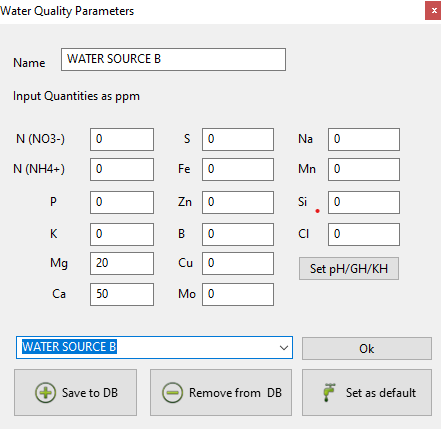The height and width of the screenshot is (429, 441).
Task: Close the Water Quality Parameters window
Action: tap(433, 11)
